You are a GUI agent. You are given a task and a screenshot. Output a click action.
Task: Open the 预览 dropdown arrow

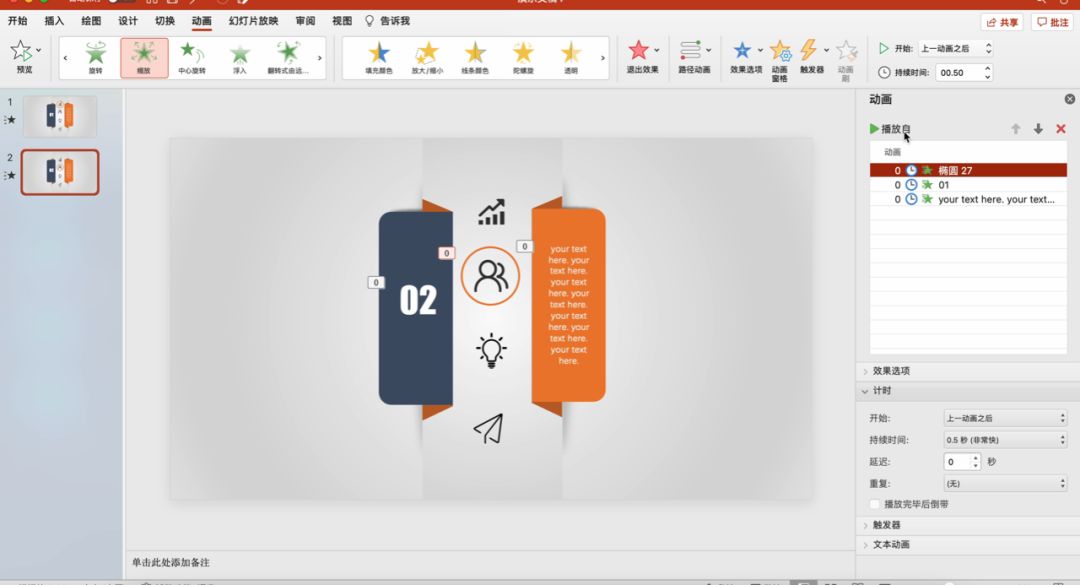pos(39,50)
